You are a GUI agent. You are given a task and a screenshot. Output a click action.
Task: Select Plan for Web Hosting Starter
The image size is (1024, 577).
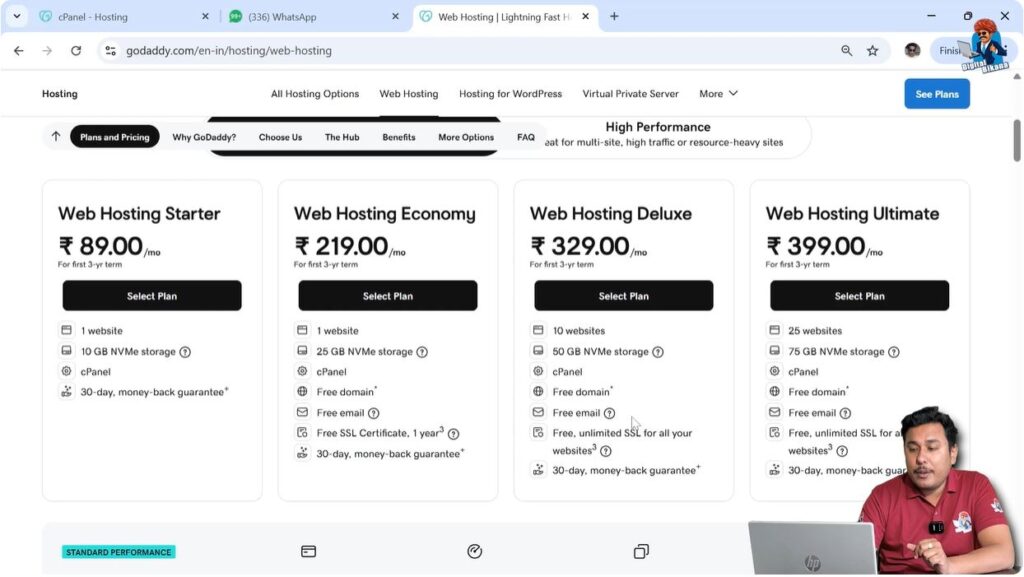point(152,296)
